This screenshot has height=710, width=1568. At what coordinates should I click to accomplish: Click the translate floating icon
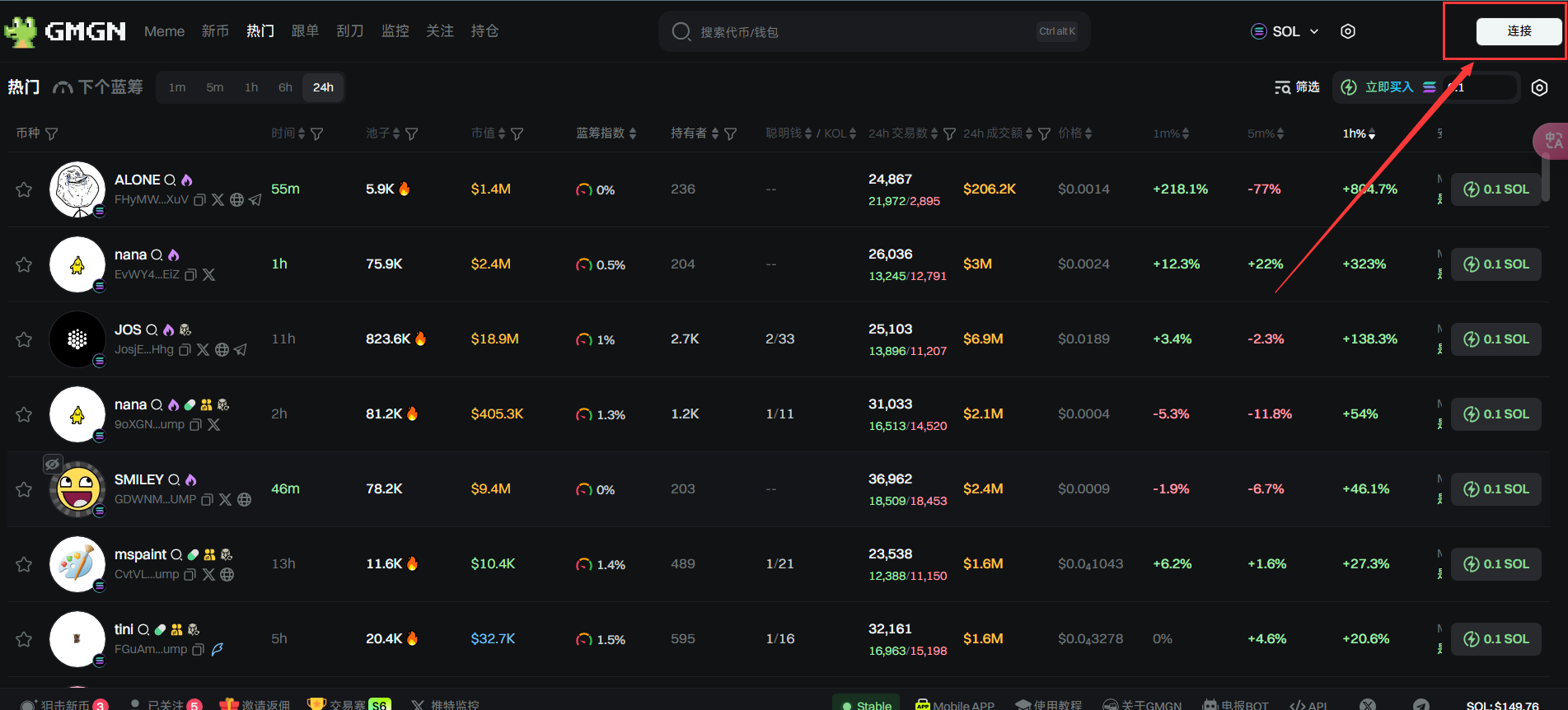pyautogui.click(x=1552, y=141)
